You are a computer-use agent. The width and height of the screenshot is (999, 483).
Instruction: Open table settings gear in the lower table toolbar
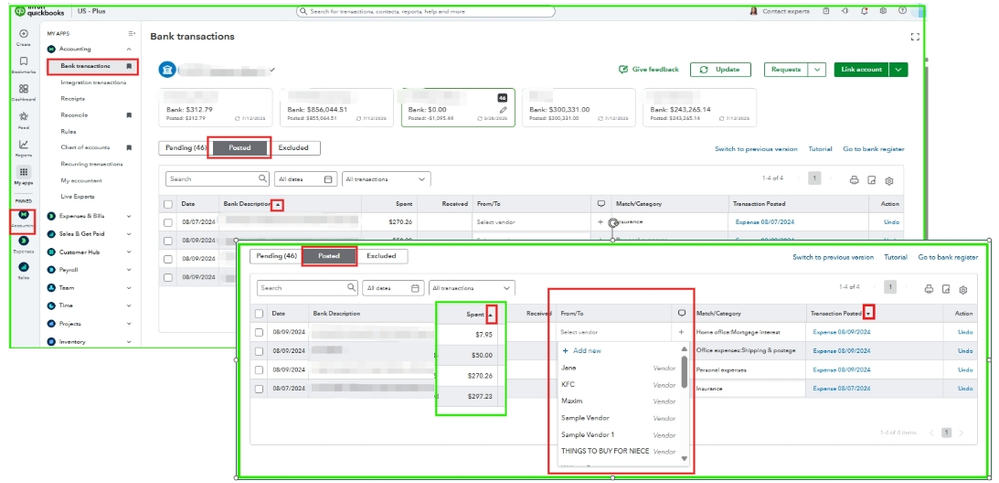click(963, 289)
